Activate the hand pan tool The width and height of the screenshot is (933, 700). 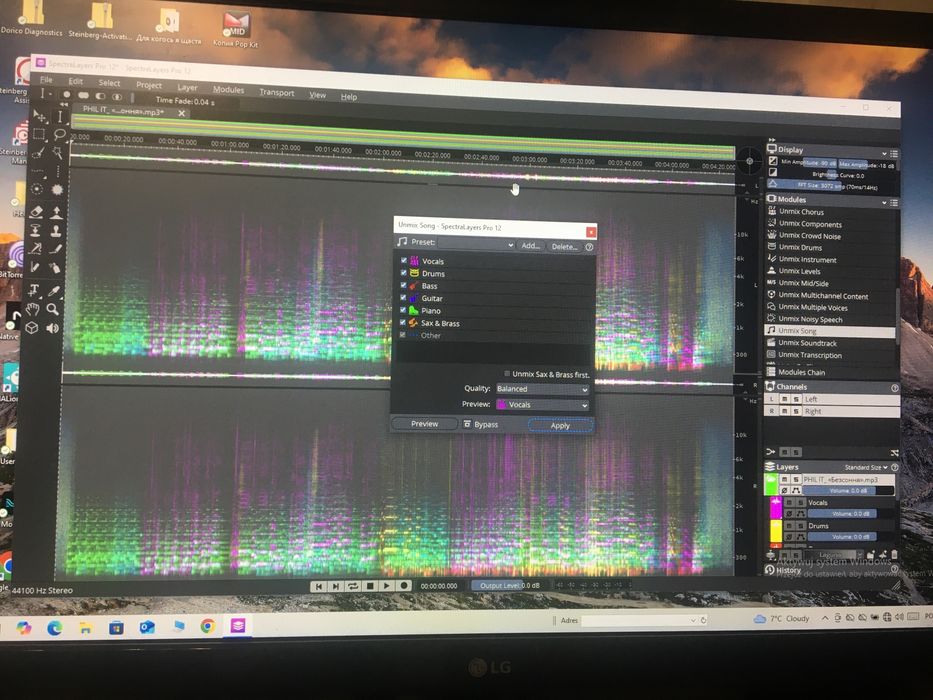click(33, 309)
